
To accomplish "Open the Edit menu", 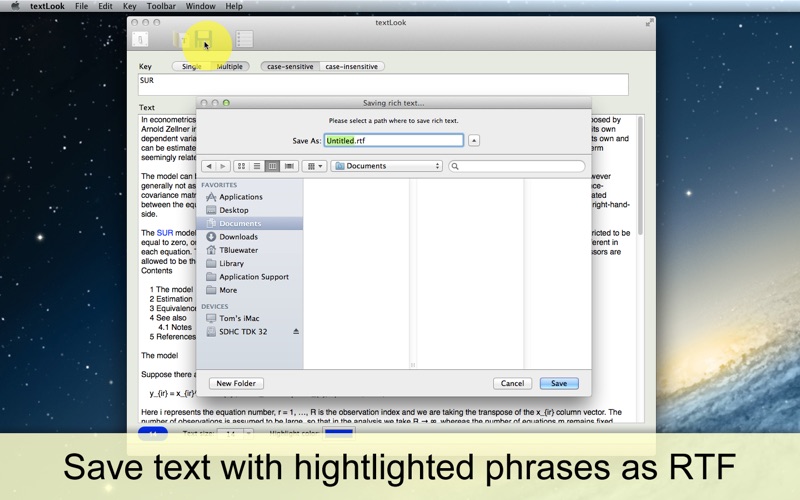I will pos(106,6).
